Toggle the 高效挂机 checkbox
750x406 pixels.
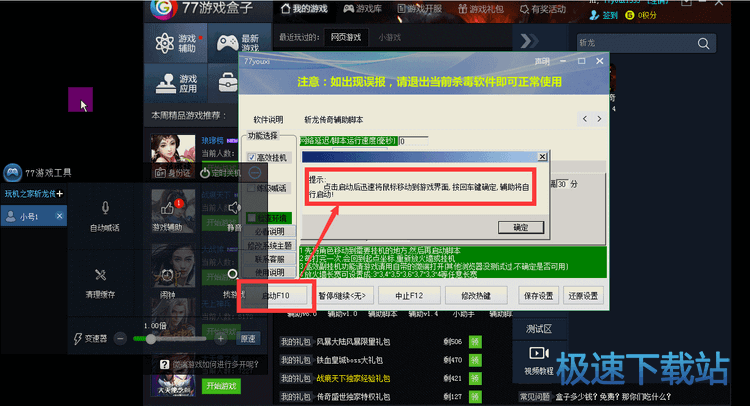click(x=252, y=157)
